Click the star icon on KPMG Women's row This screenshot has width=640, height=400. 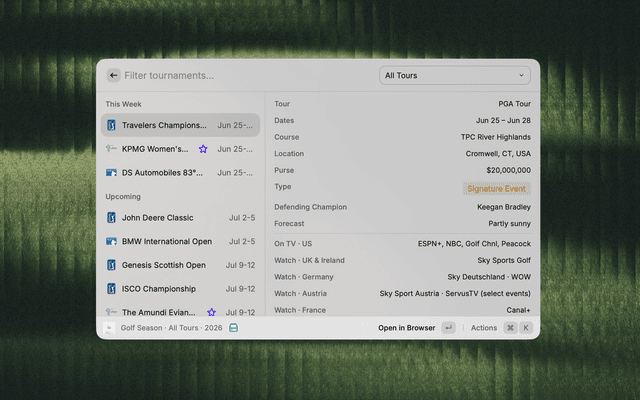pos(203,149)
